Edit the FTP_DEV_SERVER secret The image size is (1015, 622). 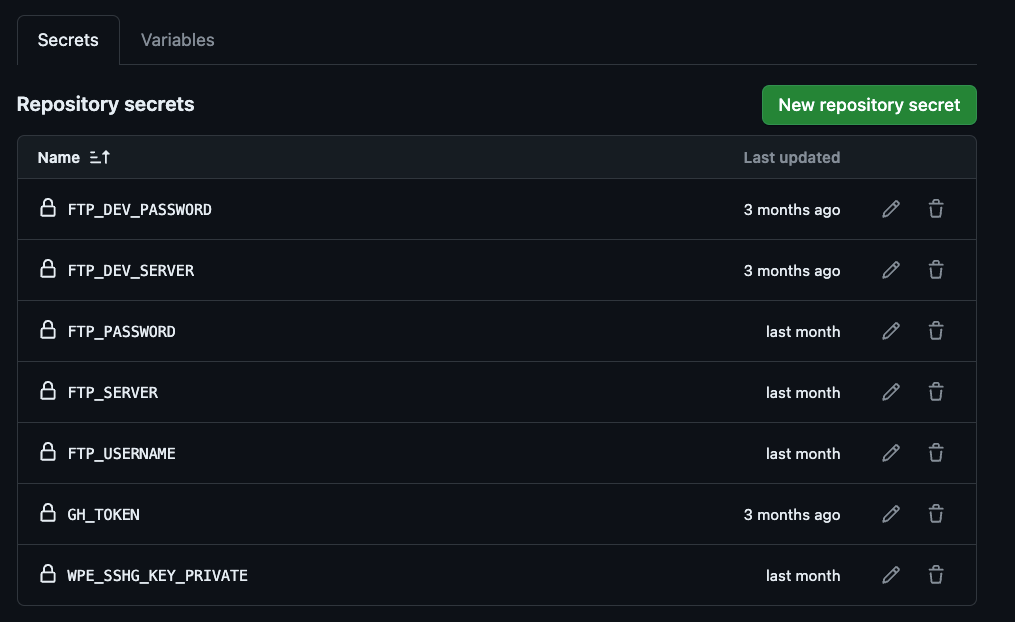(x=891, y=270)
